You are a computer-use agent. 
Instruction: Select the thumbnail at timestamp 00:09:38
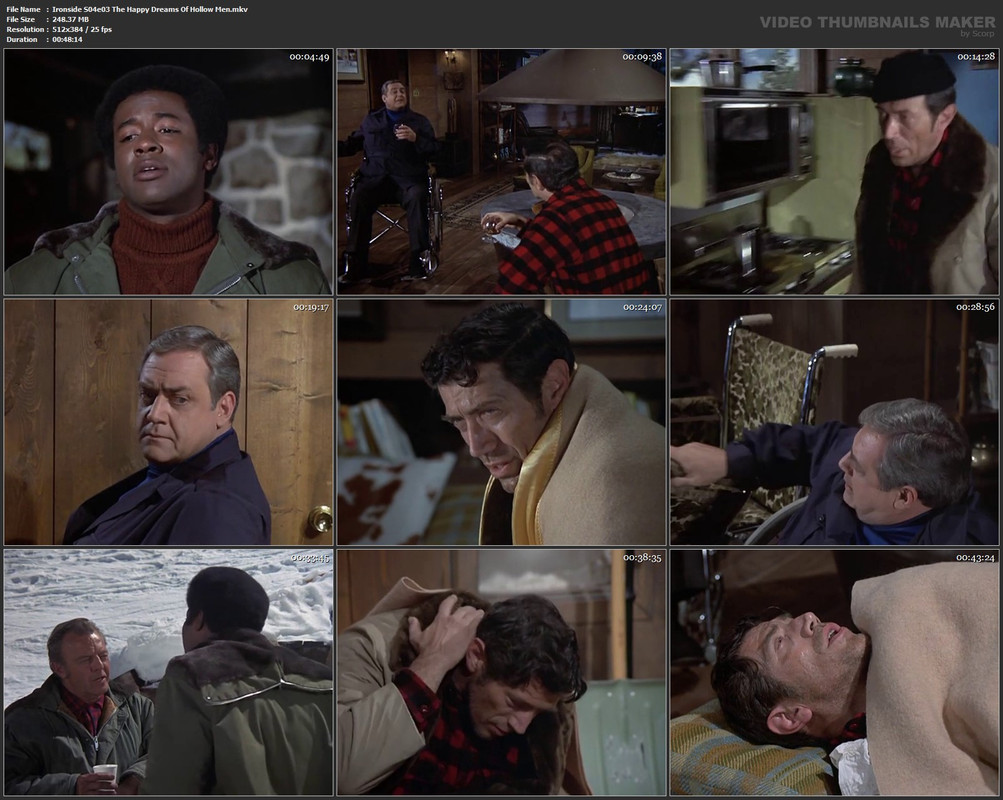pyautogui.click(x=502, y=171)
